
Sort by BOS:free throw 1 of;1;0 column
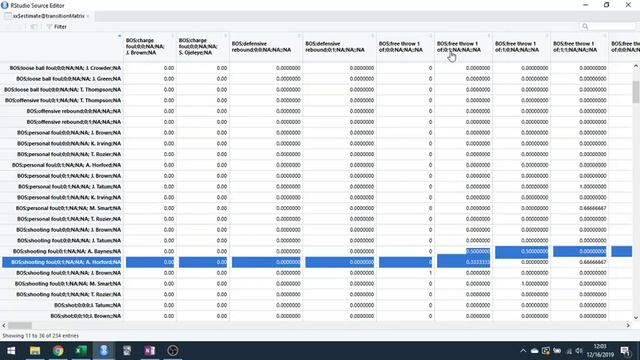[521, 47]
